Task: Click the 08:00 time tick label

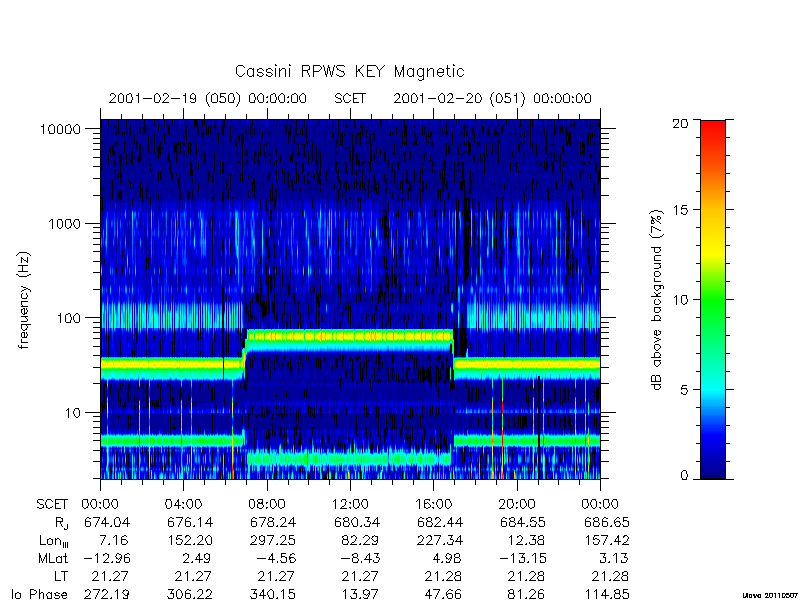Action: [x=267, y=505]
